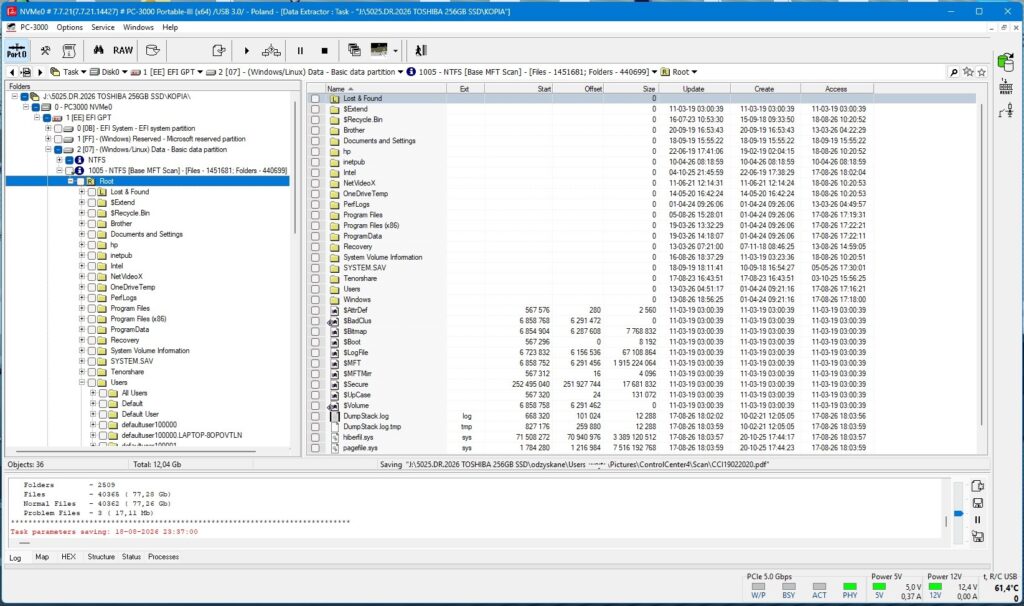Open the Options menu

coord(69,27)
